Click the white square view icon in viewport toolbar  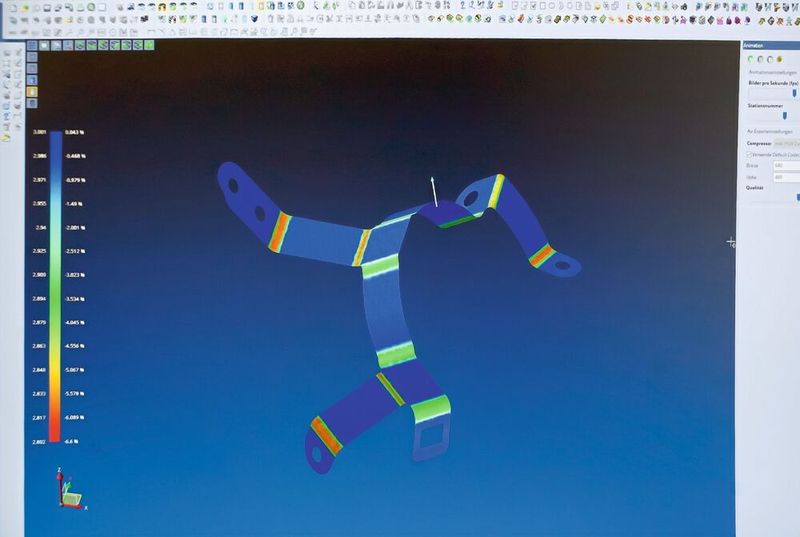pos(44,45)
